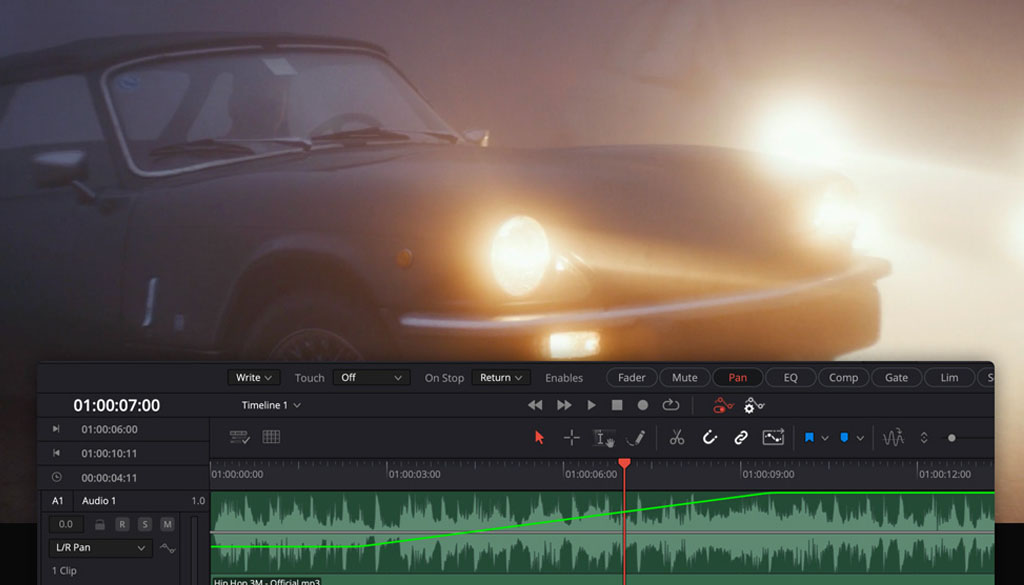Click the timeline zoom slider handle
The width and height of the screenshot is (1024, 585).
952,438
